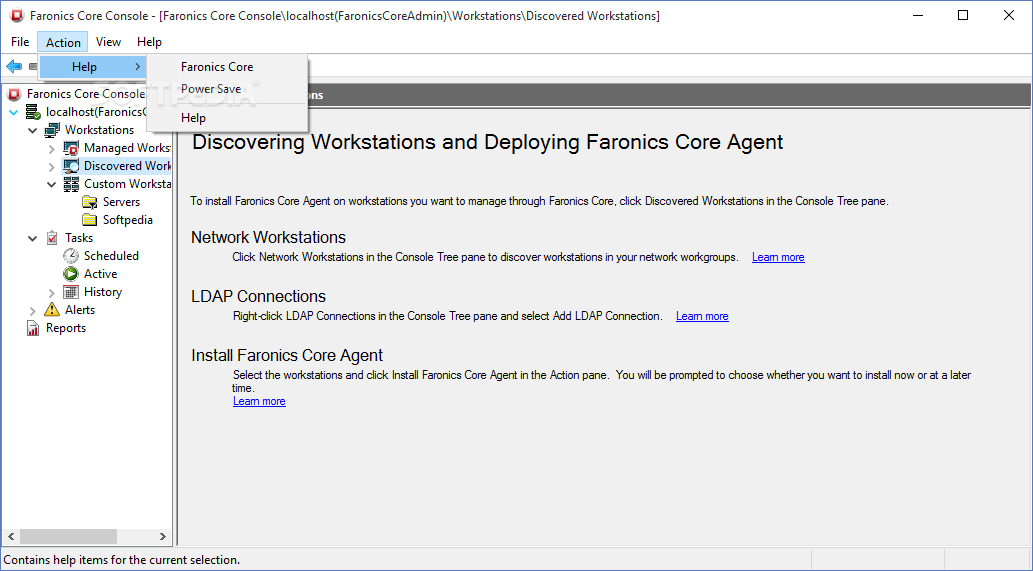The height and width of the screenshot is (571, 1033).
Task: Select the Alerts tree item label
Action: pos(80,310)
